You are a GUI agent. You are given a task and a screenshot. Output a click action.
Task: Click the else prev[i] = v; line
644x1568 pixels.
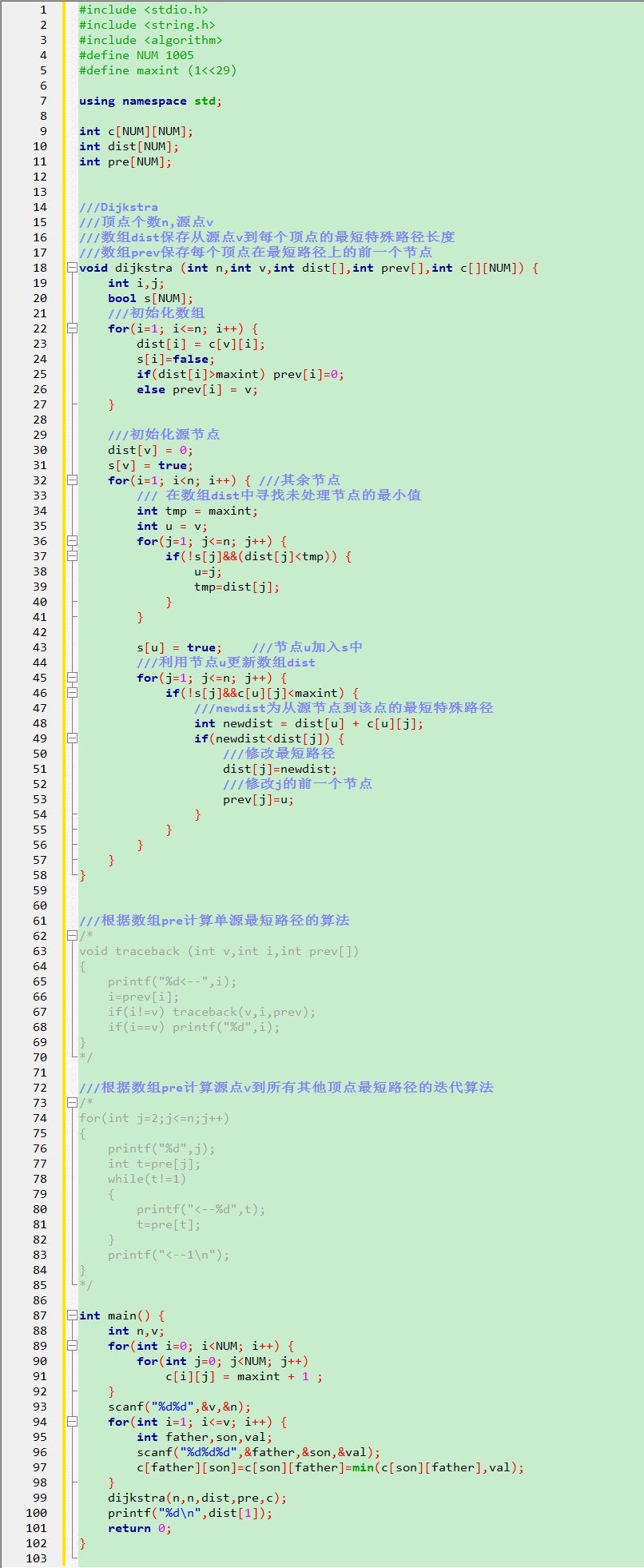(197, 389)
